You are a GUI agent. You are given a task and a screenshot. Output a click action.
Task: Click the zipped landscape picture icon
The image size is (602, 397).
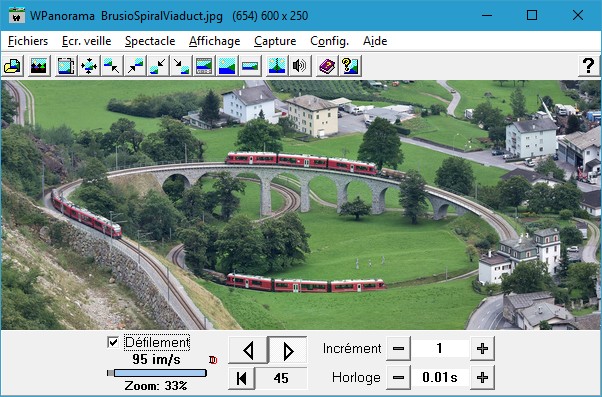277,66
